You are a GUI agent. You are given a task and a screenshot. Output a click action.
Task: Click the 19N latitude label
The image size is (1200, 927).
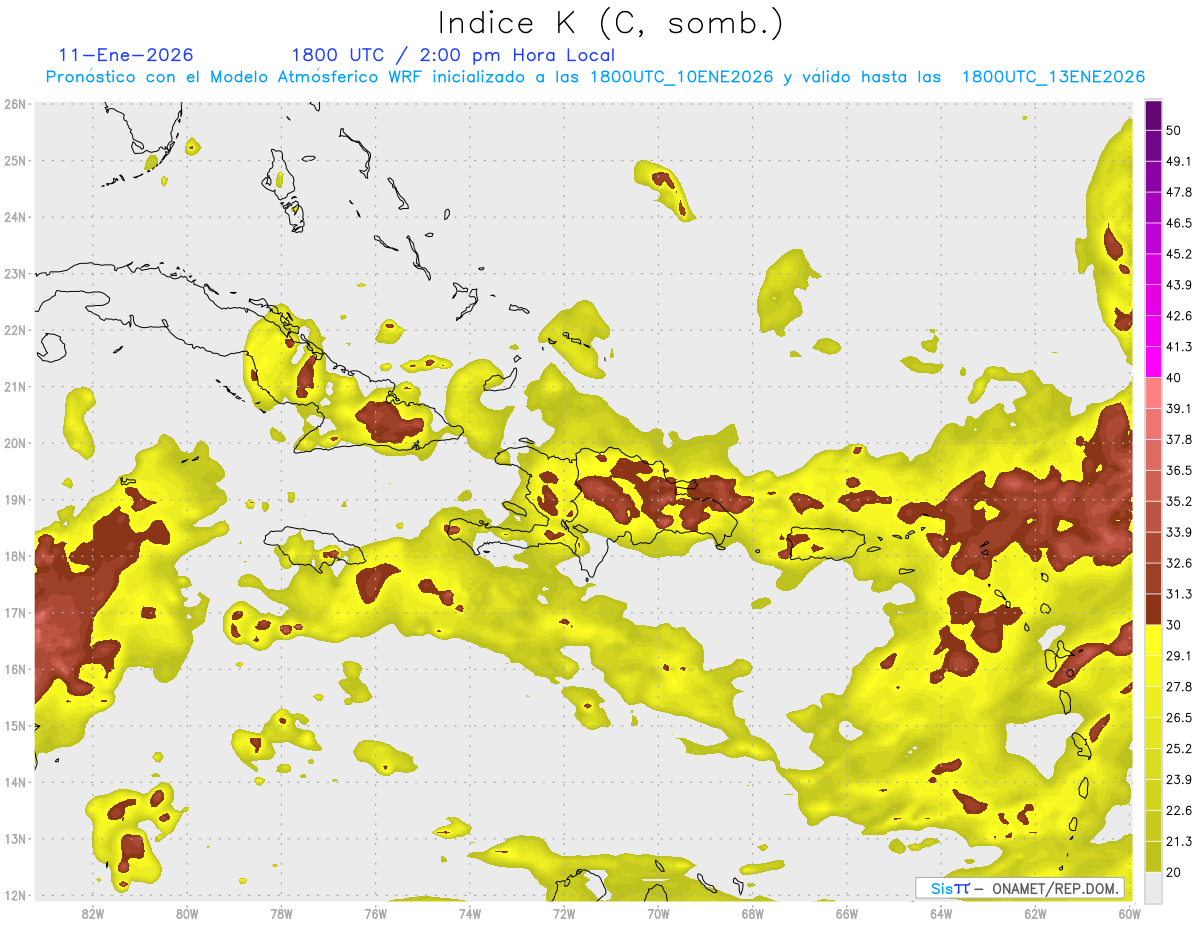(14, 499)
